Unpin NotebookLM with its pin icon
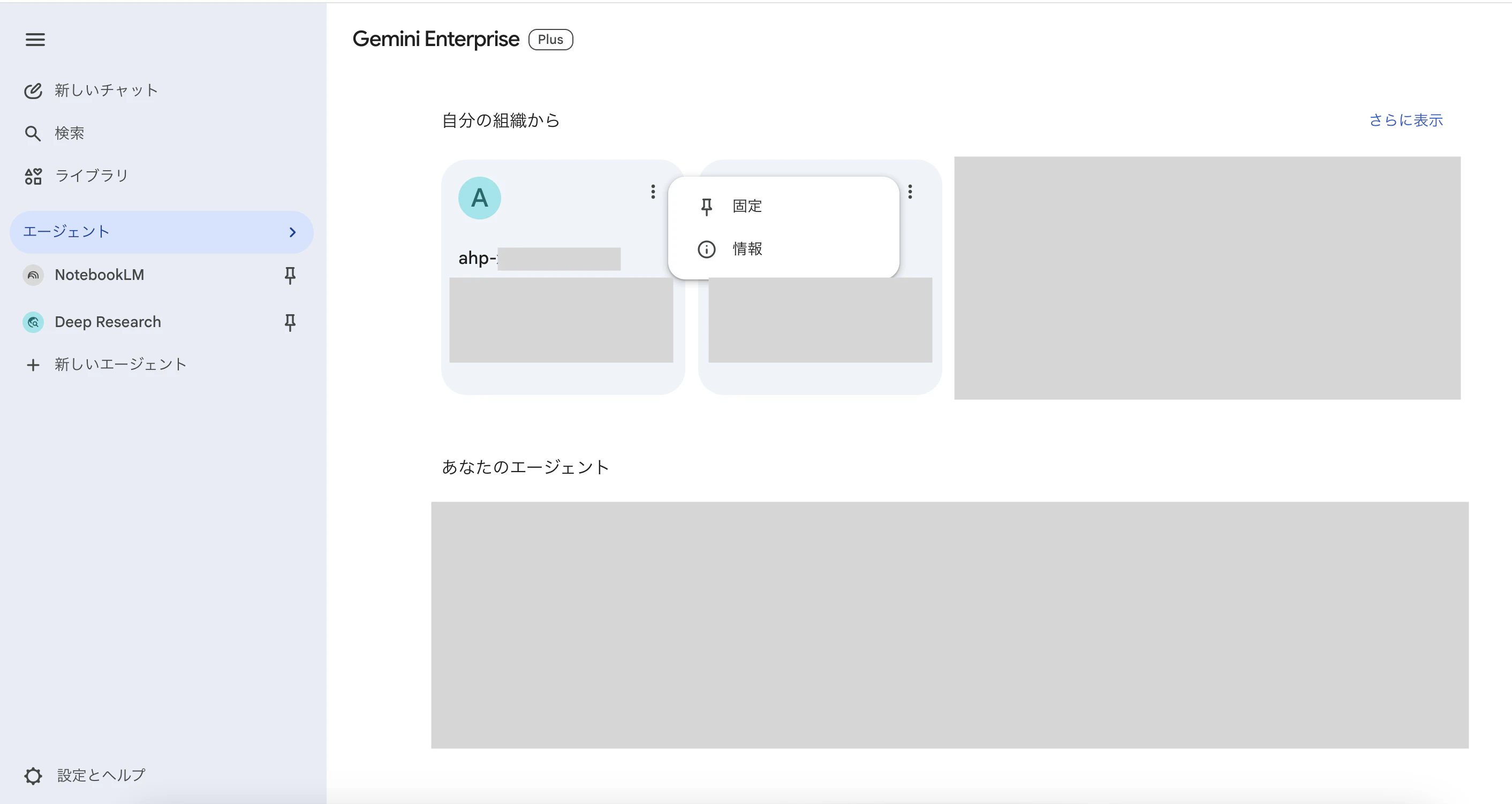This screenshot has width=1512, height=804. click(290, 275)
